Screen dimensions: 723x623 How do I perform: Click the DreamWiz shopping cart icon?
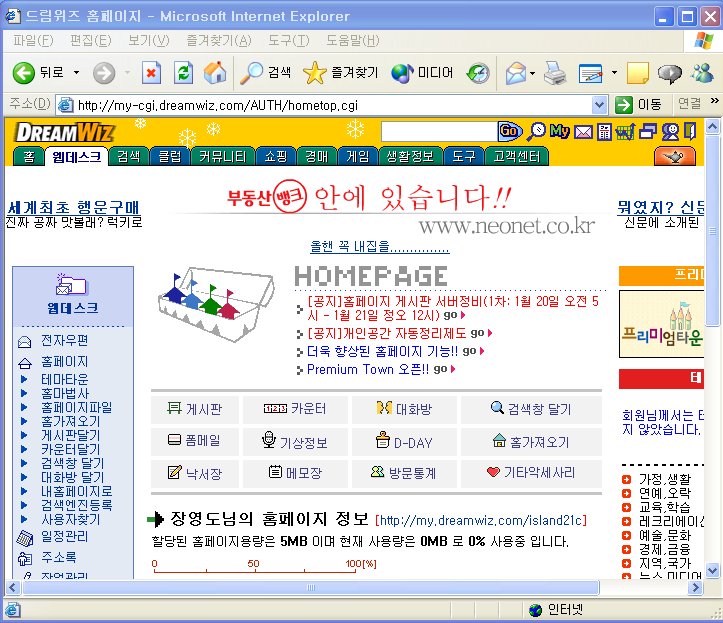pos(625,132)
